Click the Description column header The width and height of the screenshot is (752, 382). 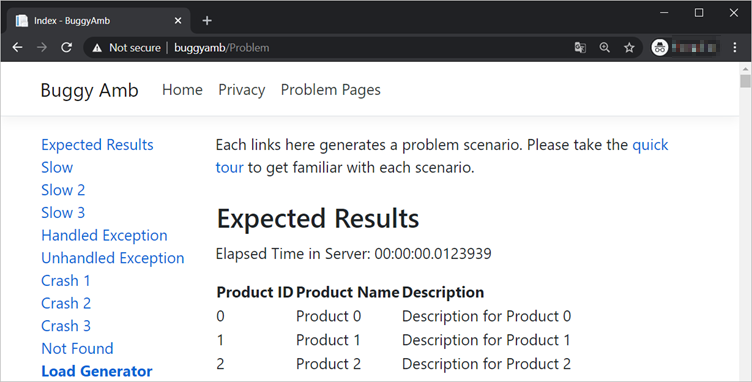click(443, 292)
